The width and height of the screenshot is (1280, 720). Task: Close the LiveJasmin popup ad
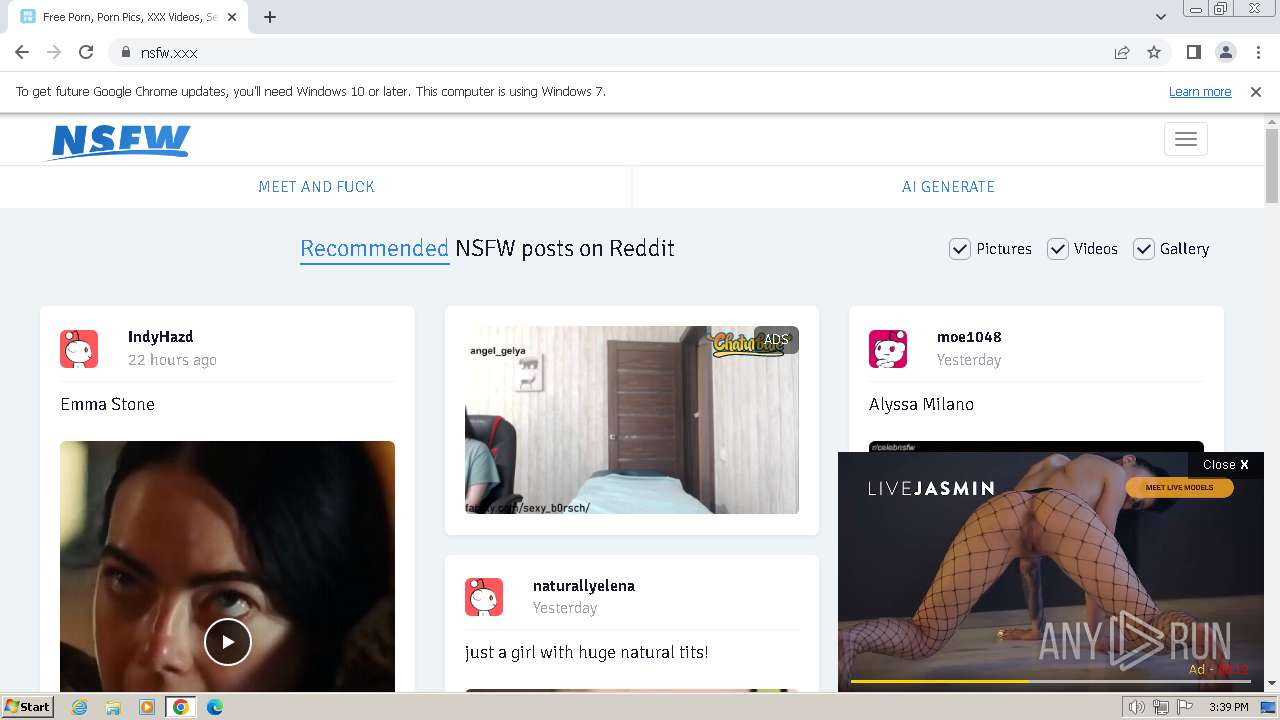pos(1226,464)
